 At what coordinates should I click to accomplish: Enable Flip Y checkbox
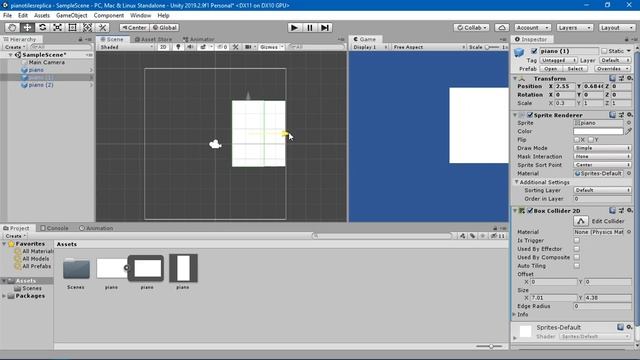coord(591,140)
